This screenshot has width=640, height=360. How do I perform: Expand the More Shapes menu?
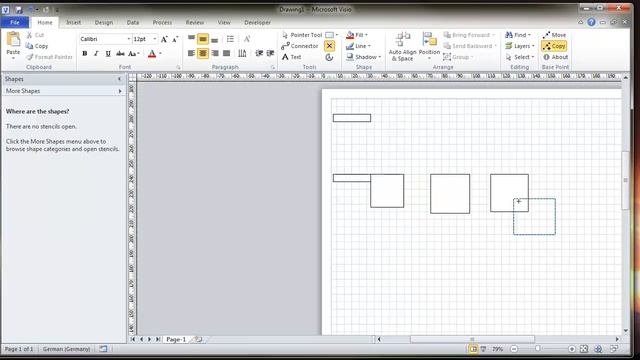63,91
